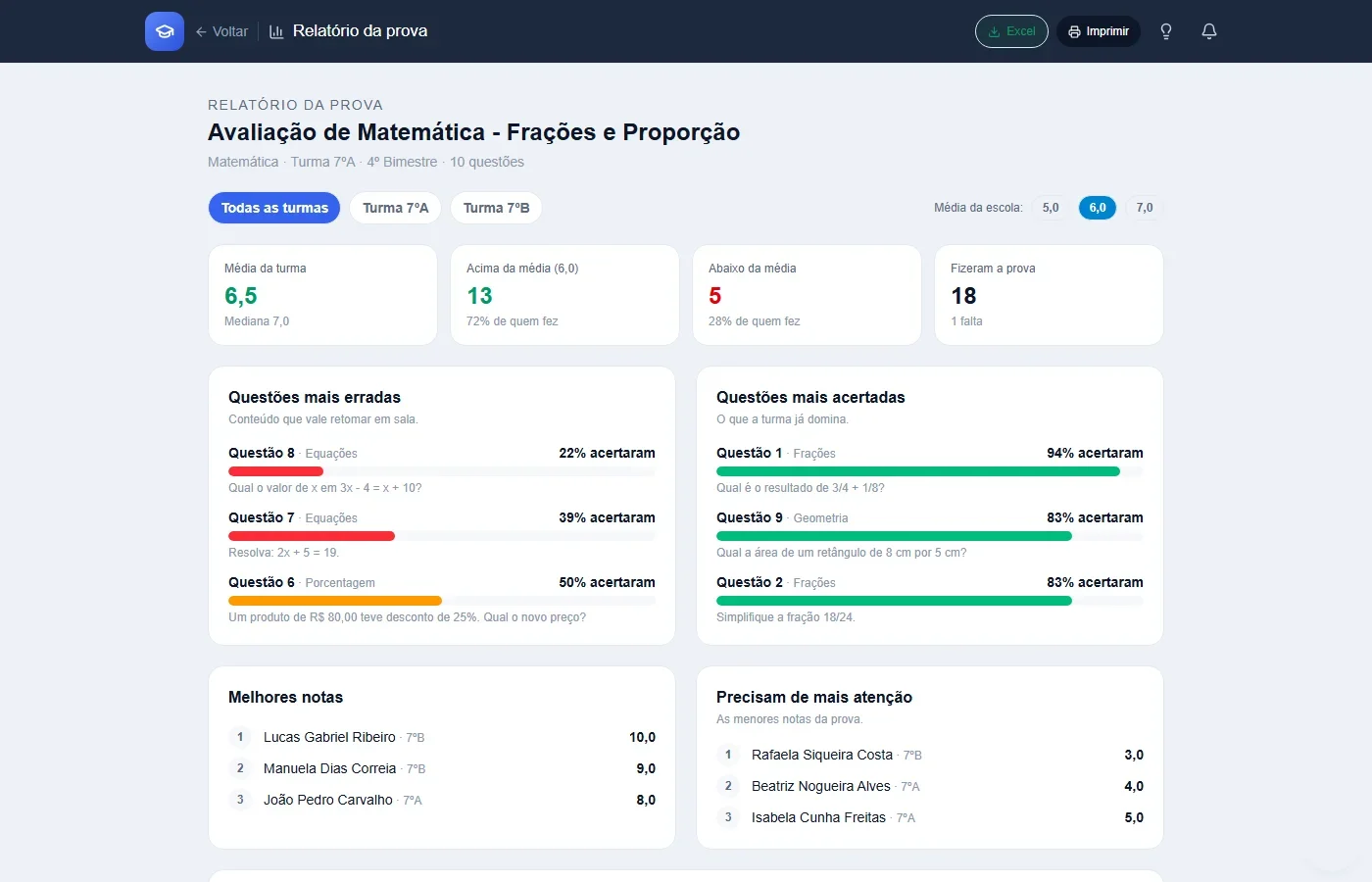1372x882 pixels.
Task: Click chart icon beside Relatório da prova
Action: coord(276,31)
